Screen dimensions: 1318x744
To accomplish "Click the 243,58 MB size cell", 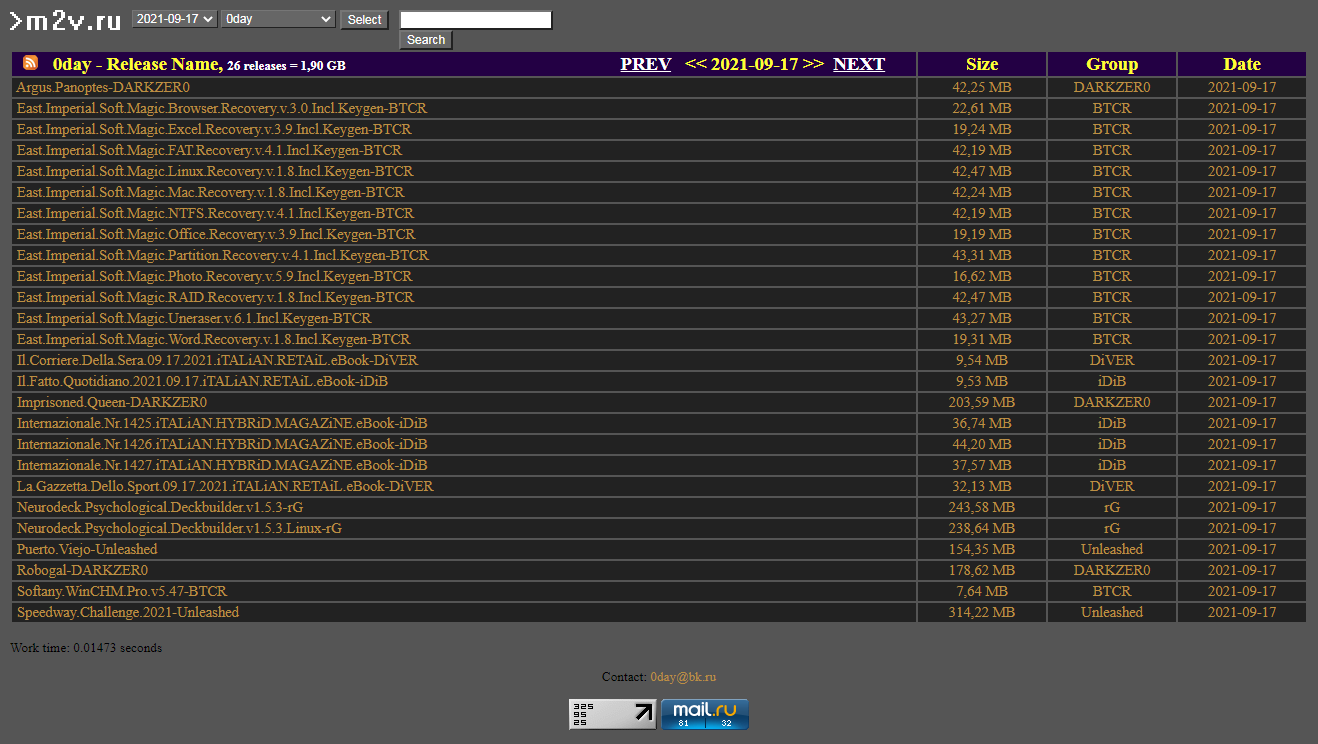I will 982,507.
